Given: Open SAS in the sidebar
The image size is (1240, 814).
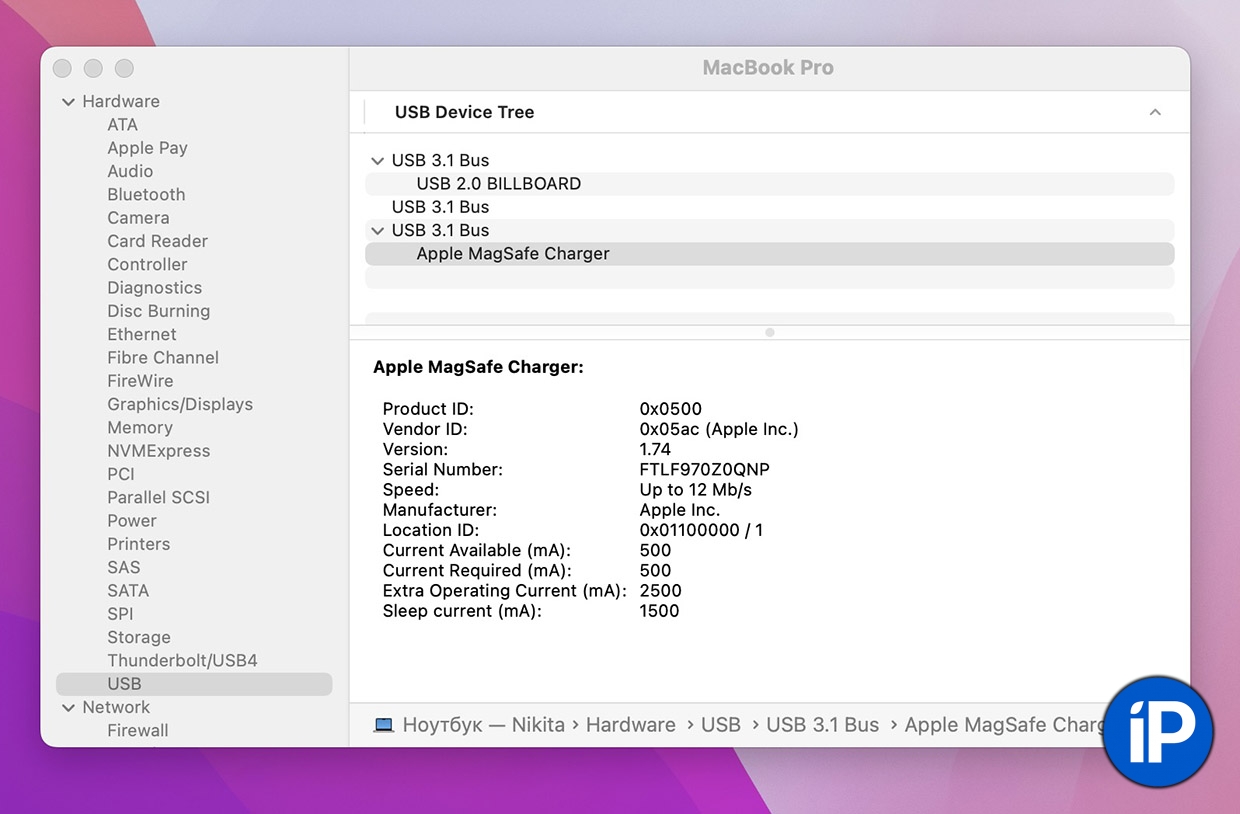Looking at the screenshot, I should pos(124,567).
